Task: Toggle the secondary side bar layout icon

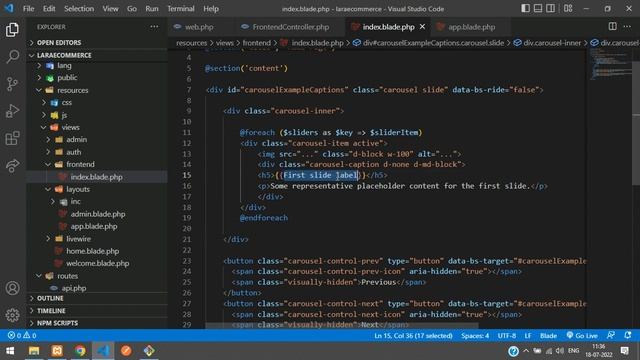Action: 550,8
